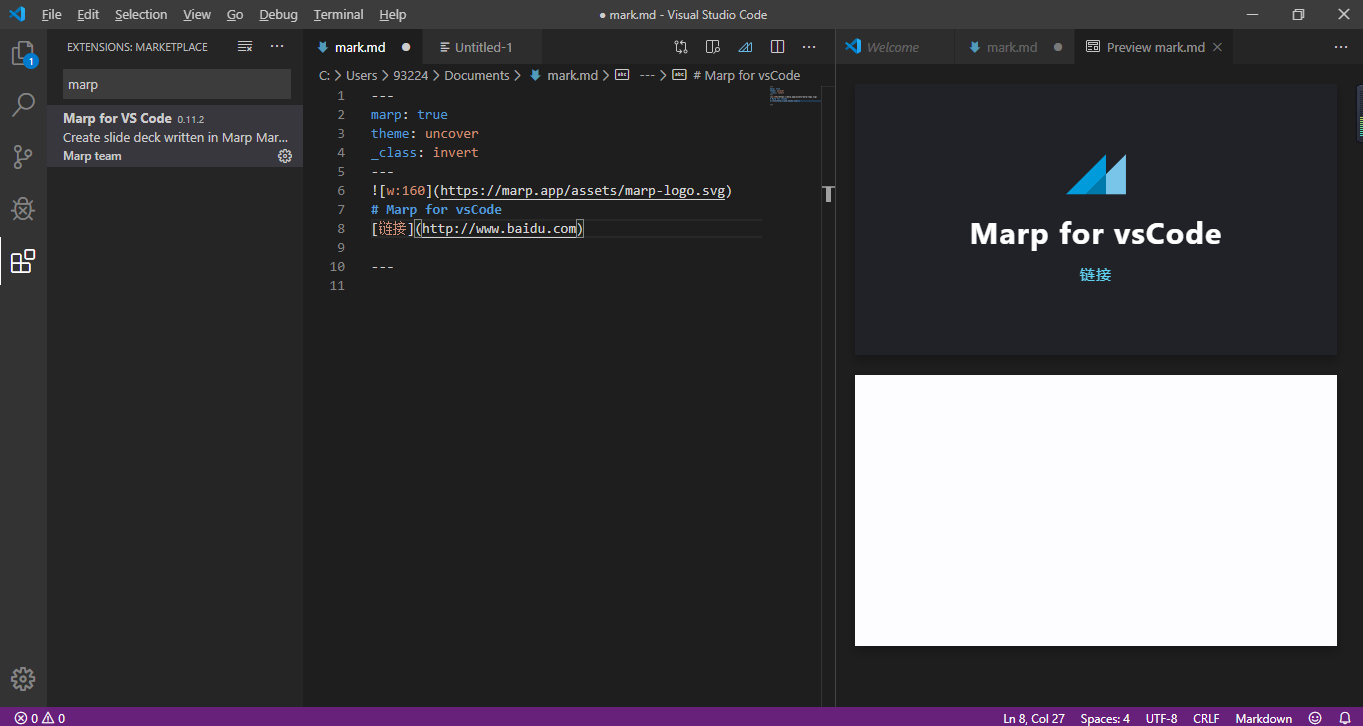Viewport: 1363px width, 726px height.
Task: Open the Terminal menu
Action: coord(338,14)
